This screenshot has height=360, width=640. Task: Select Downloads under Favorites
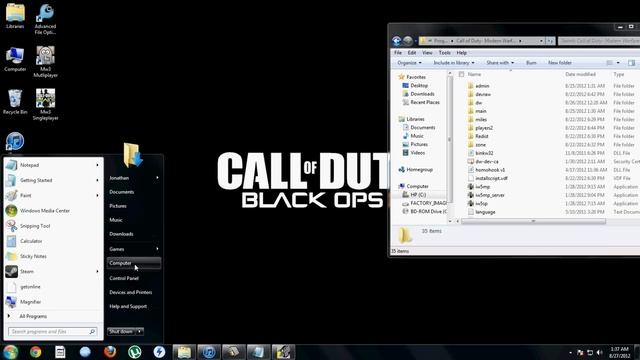[422, 94]
